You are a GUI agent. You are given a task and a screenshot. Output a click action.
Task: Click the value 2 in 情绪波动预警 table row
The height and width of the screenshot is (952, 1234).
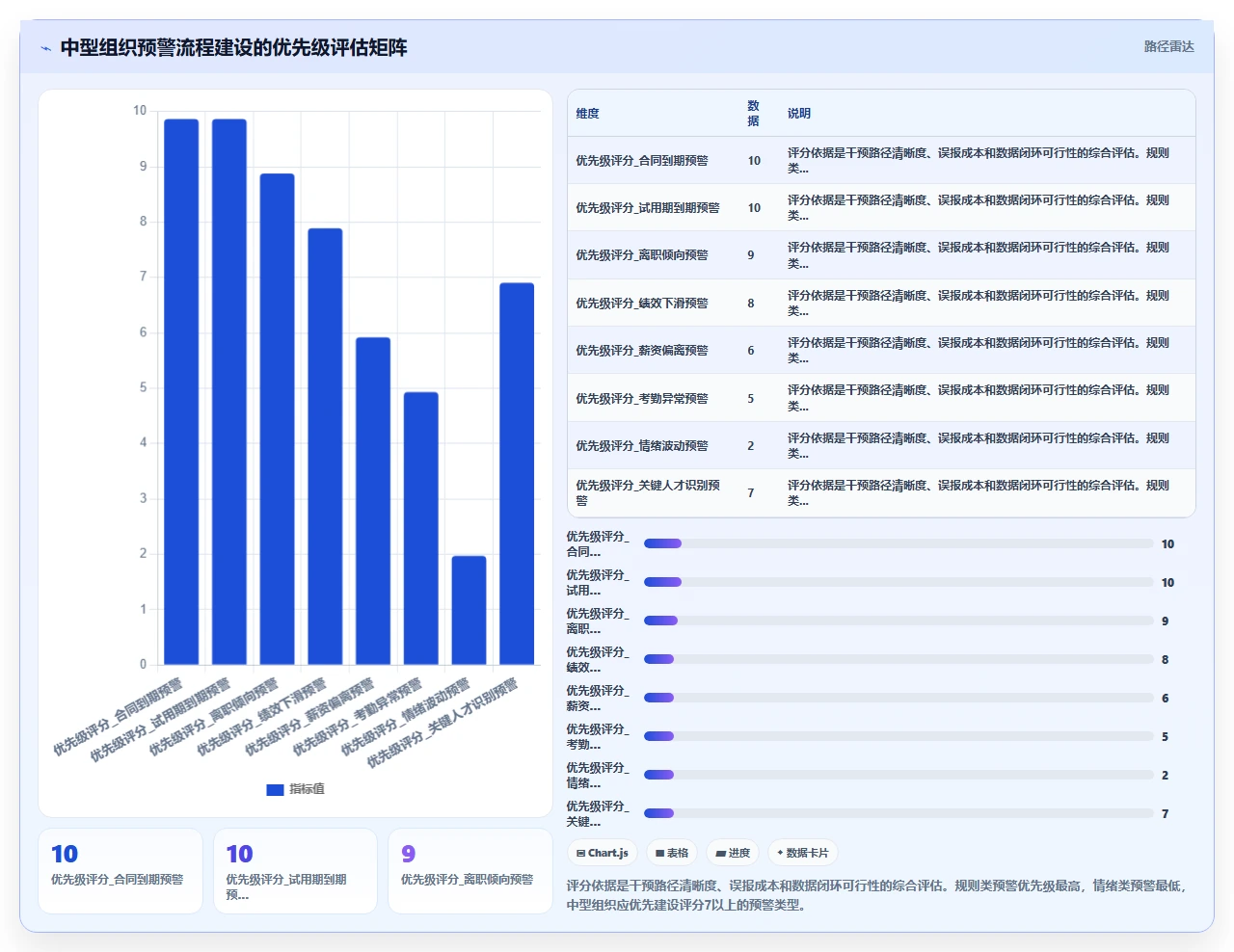tap(751, 446)
